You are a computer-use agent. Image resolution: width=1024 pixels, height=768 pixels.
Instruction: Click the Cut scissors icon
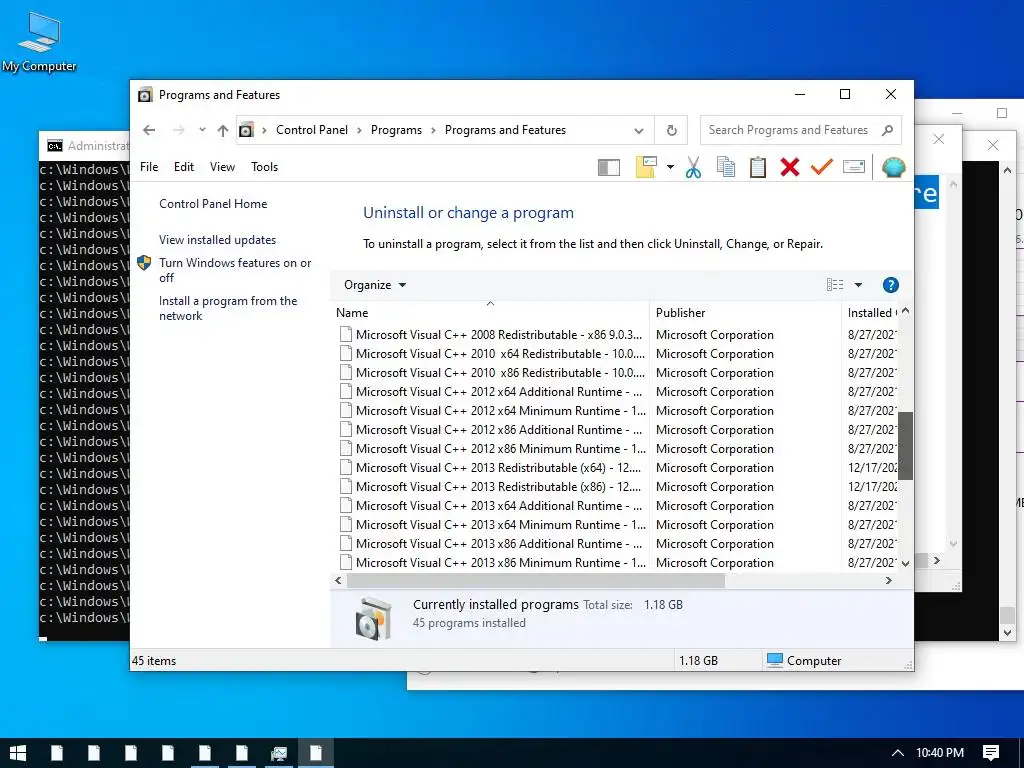tap(694, 167)
